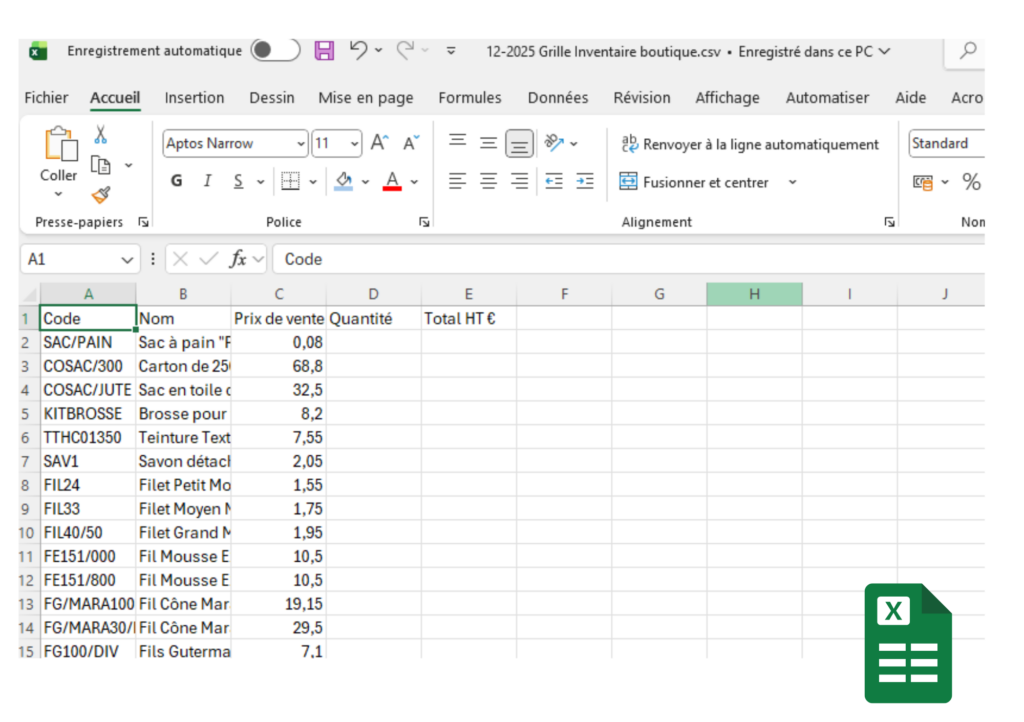Image resolution: width=1024 pixels, height=722 pixels.
Task: Select cell containing KITBROSSE
Action: (87, 413)
